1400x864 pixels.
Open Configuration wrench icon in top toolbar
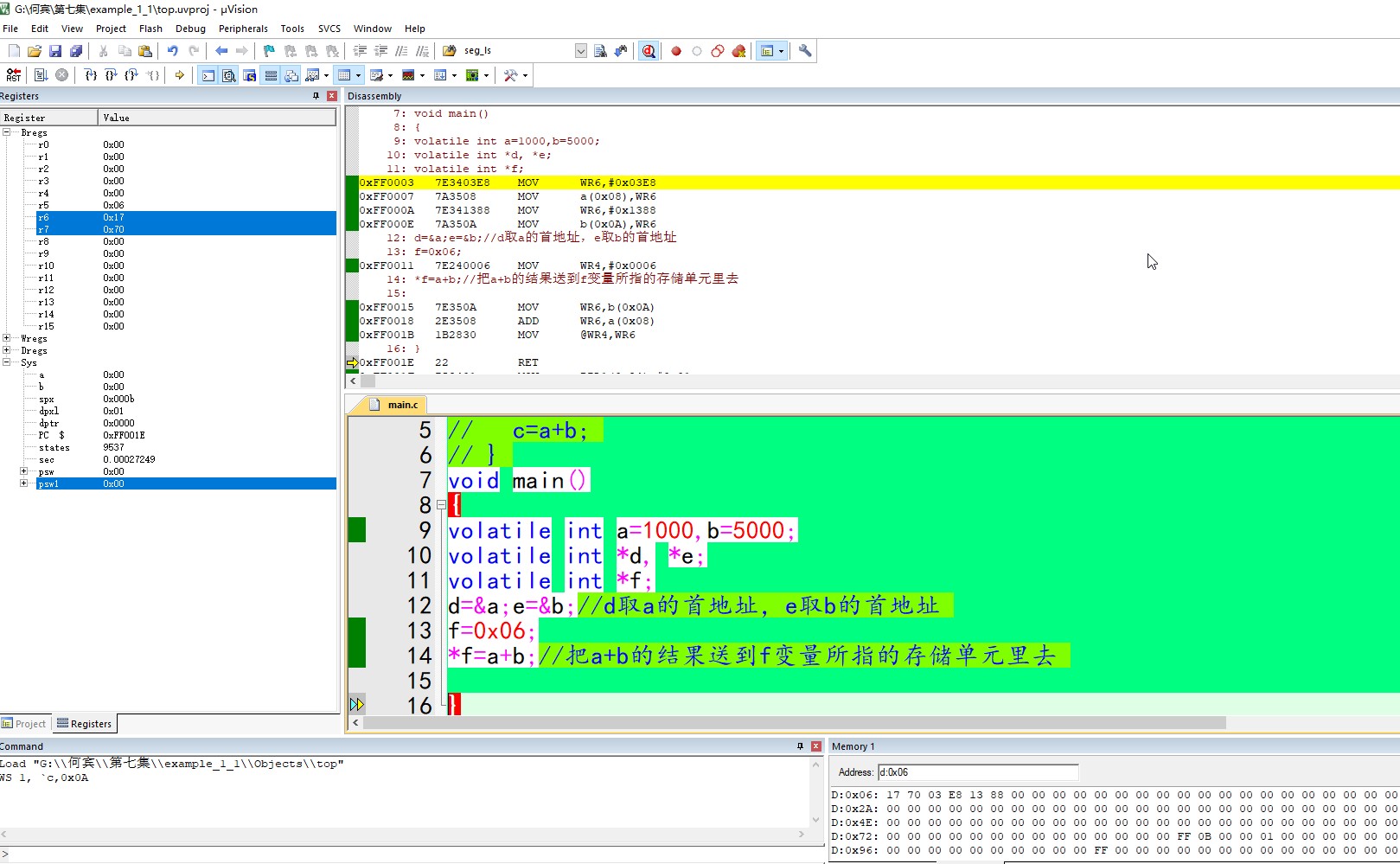(805, 51)
